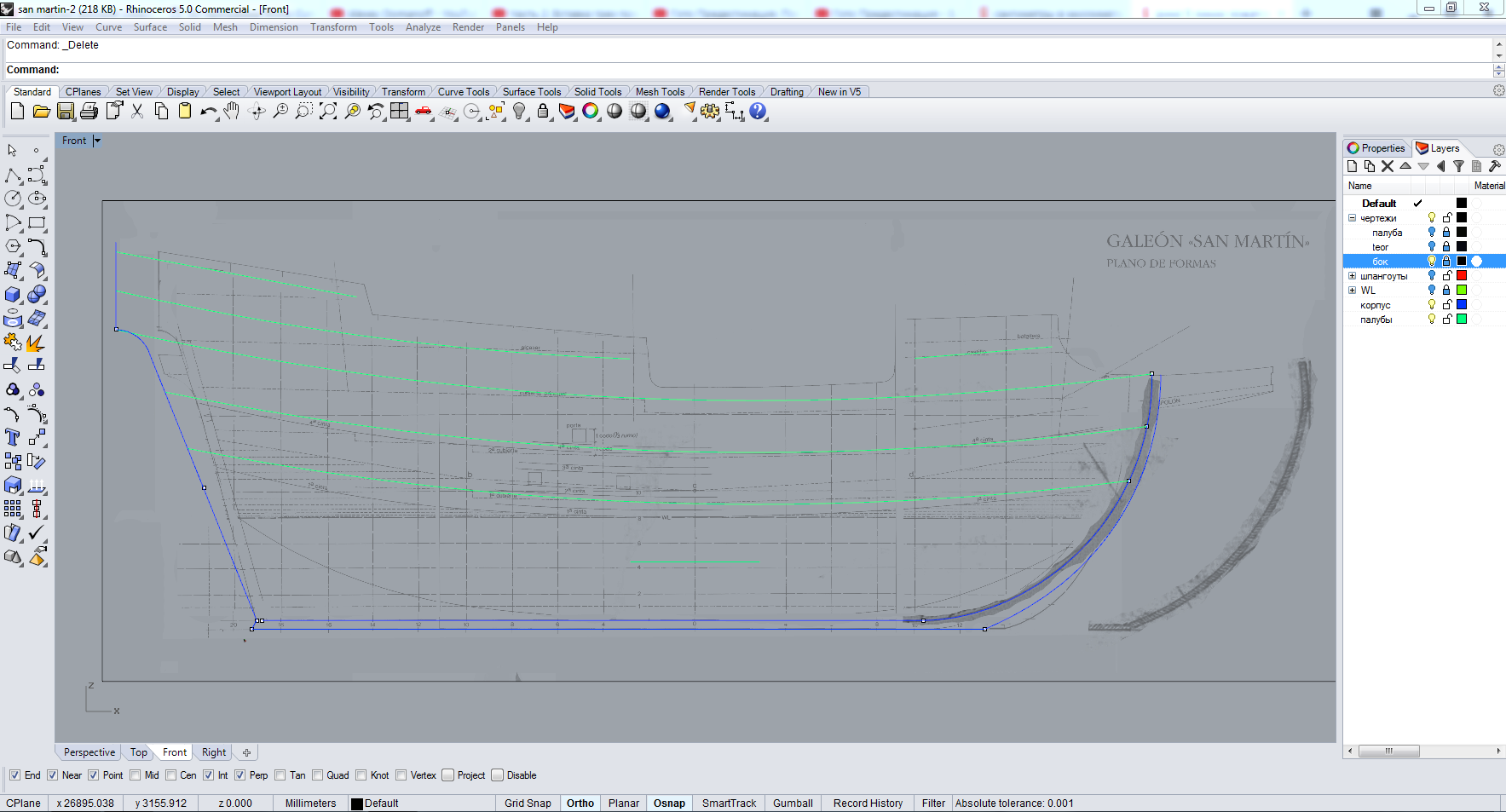Enable the Mid osnap checkbox

point(136,775)
